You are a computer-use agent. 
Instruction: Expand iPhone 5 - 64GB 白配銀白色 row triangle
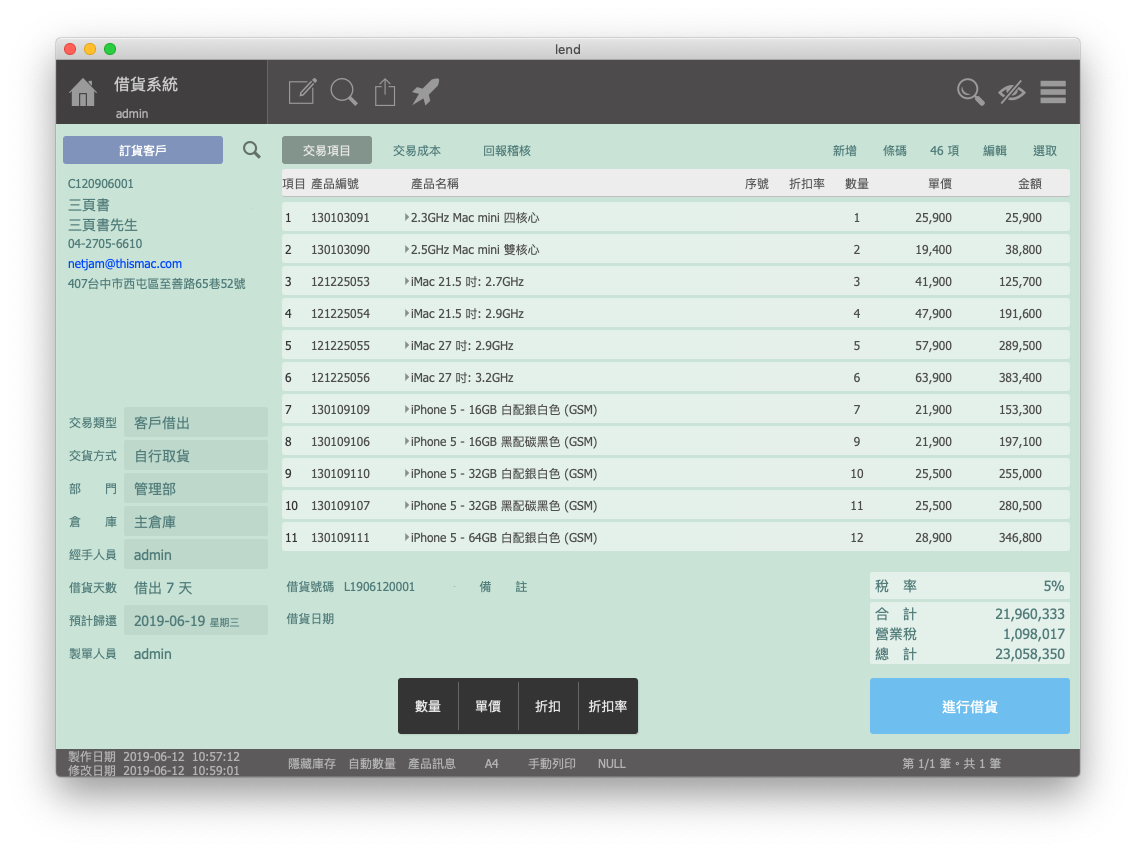(406, 537)
